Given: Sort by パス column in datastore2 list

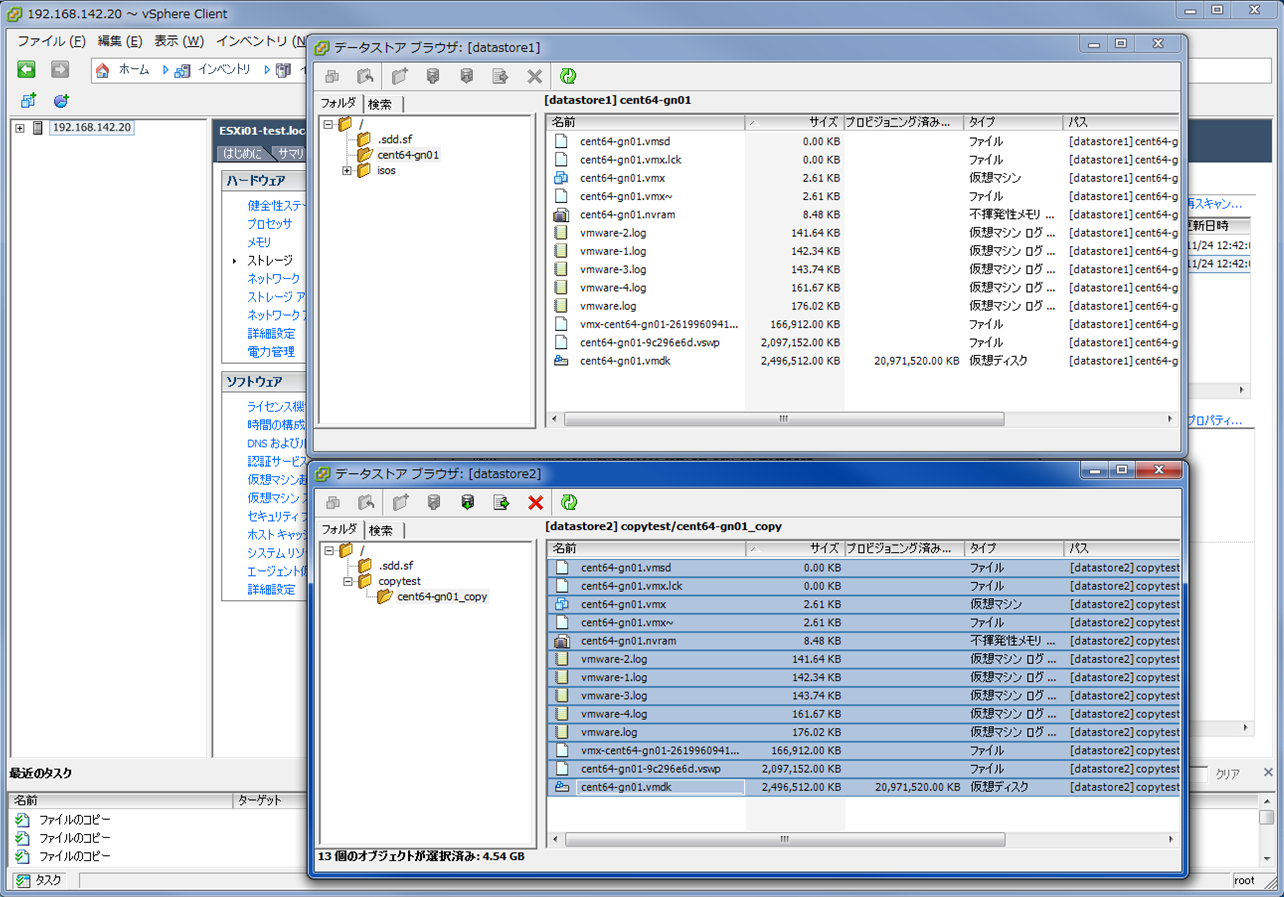Looking at the screenshot, I should (1122, 549).
